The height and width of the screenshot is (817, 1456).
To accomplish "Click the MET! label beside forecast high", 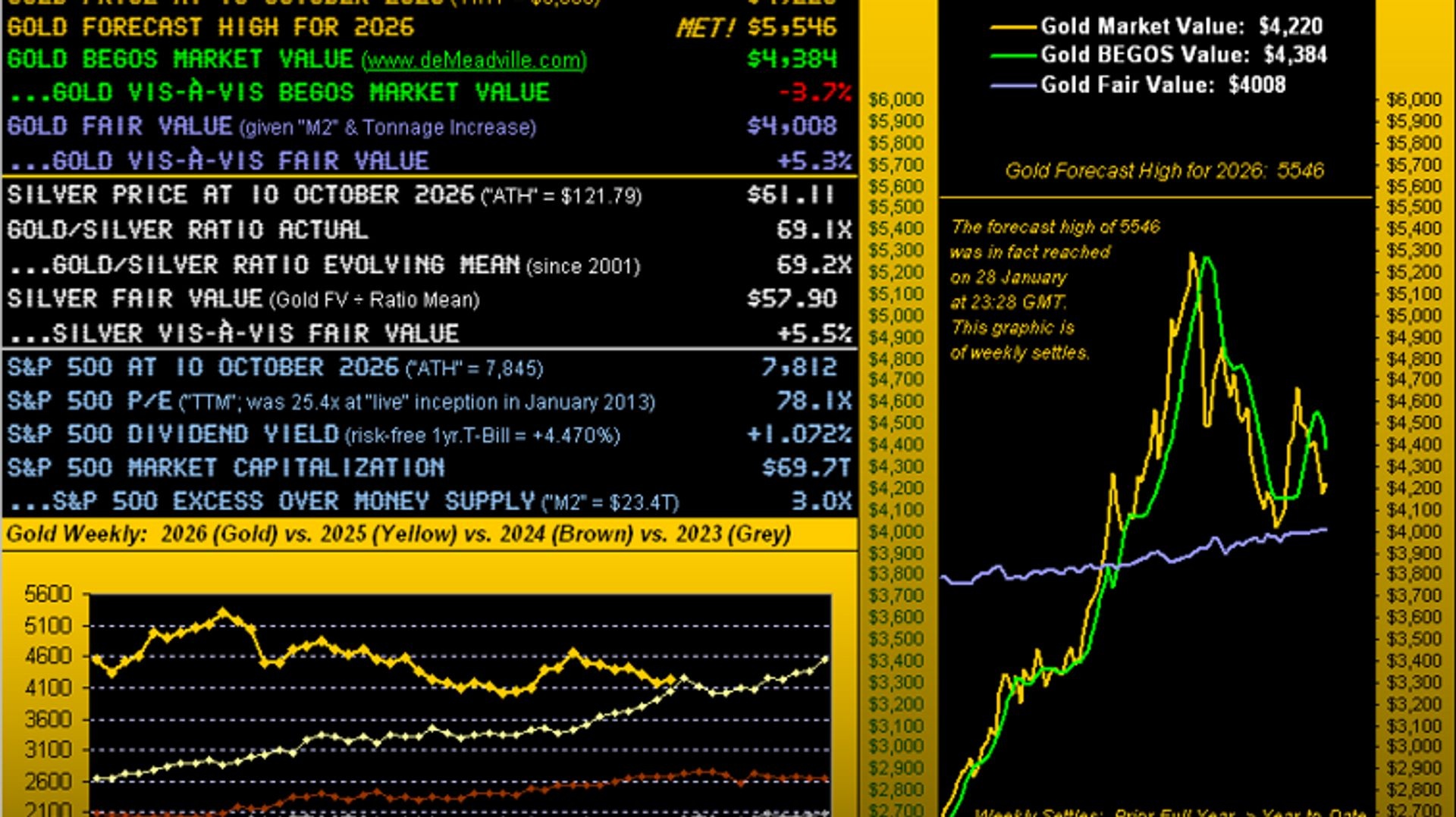I will click(705, 29).
